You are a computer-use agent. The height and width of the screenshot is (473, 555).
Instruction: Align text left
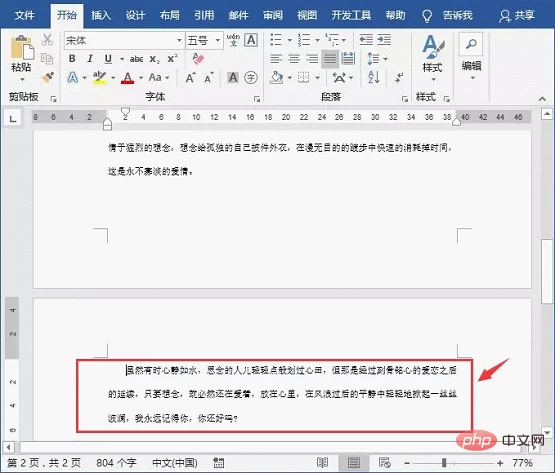pos(276,58)
